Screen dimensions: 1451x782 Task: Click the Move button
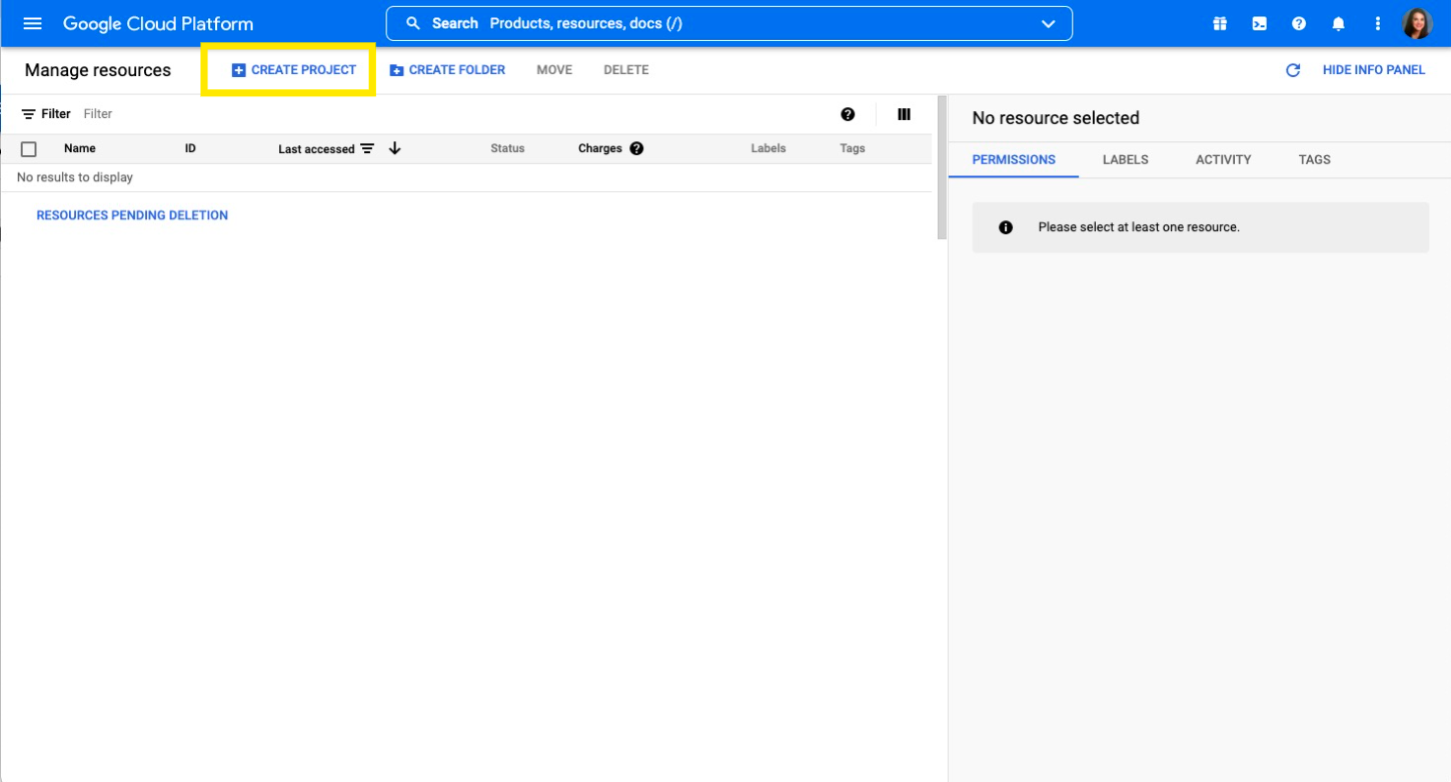click(x=554, y=70)
